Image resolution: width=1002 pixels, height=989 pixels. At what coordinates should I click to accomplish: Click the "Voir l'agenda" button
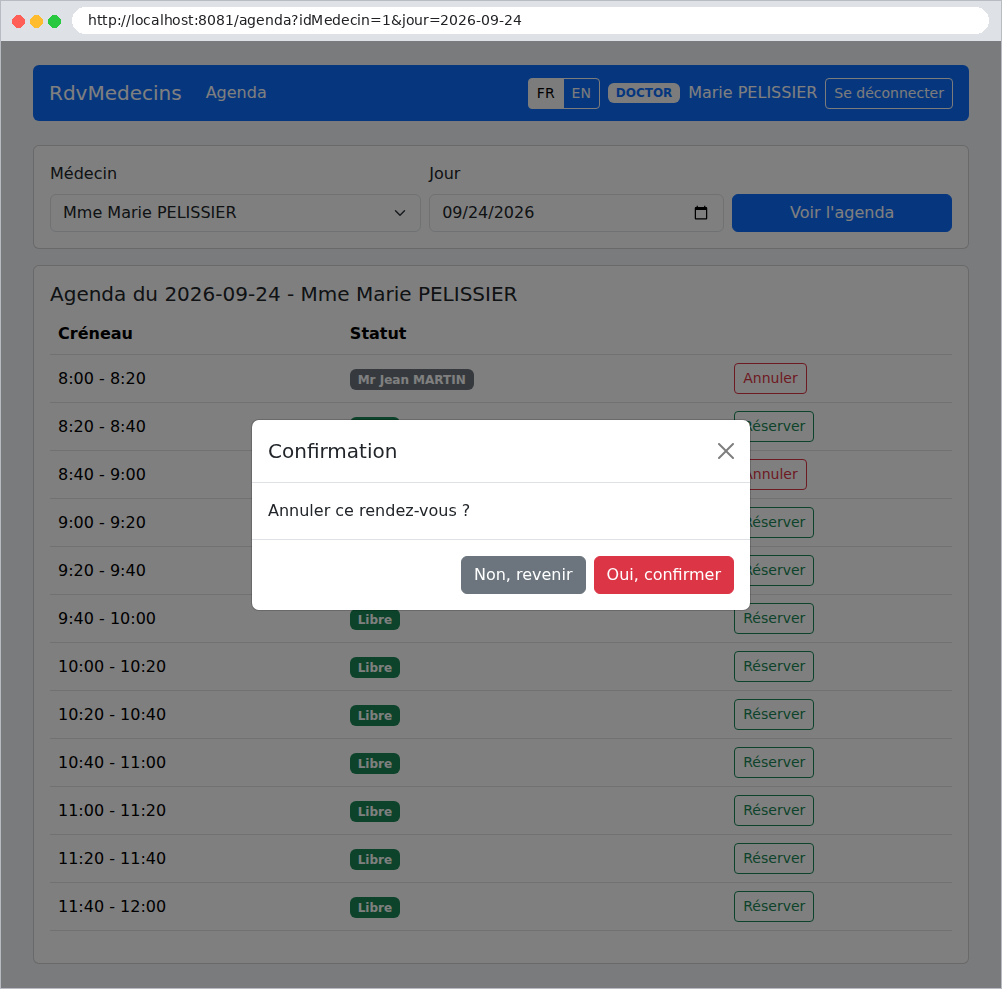tap(842, 213)
